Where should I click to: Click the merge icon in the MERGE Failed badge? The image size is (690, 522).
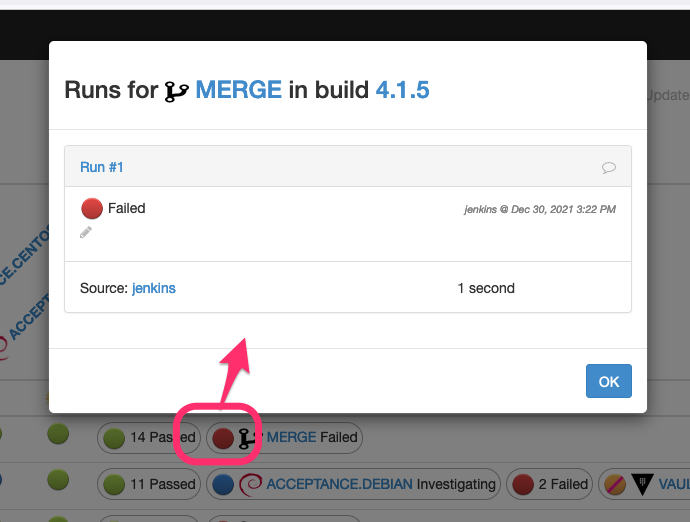click(x=248, y=437)
